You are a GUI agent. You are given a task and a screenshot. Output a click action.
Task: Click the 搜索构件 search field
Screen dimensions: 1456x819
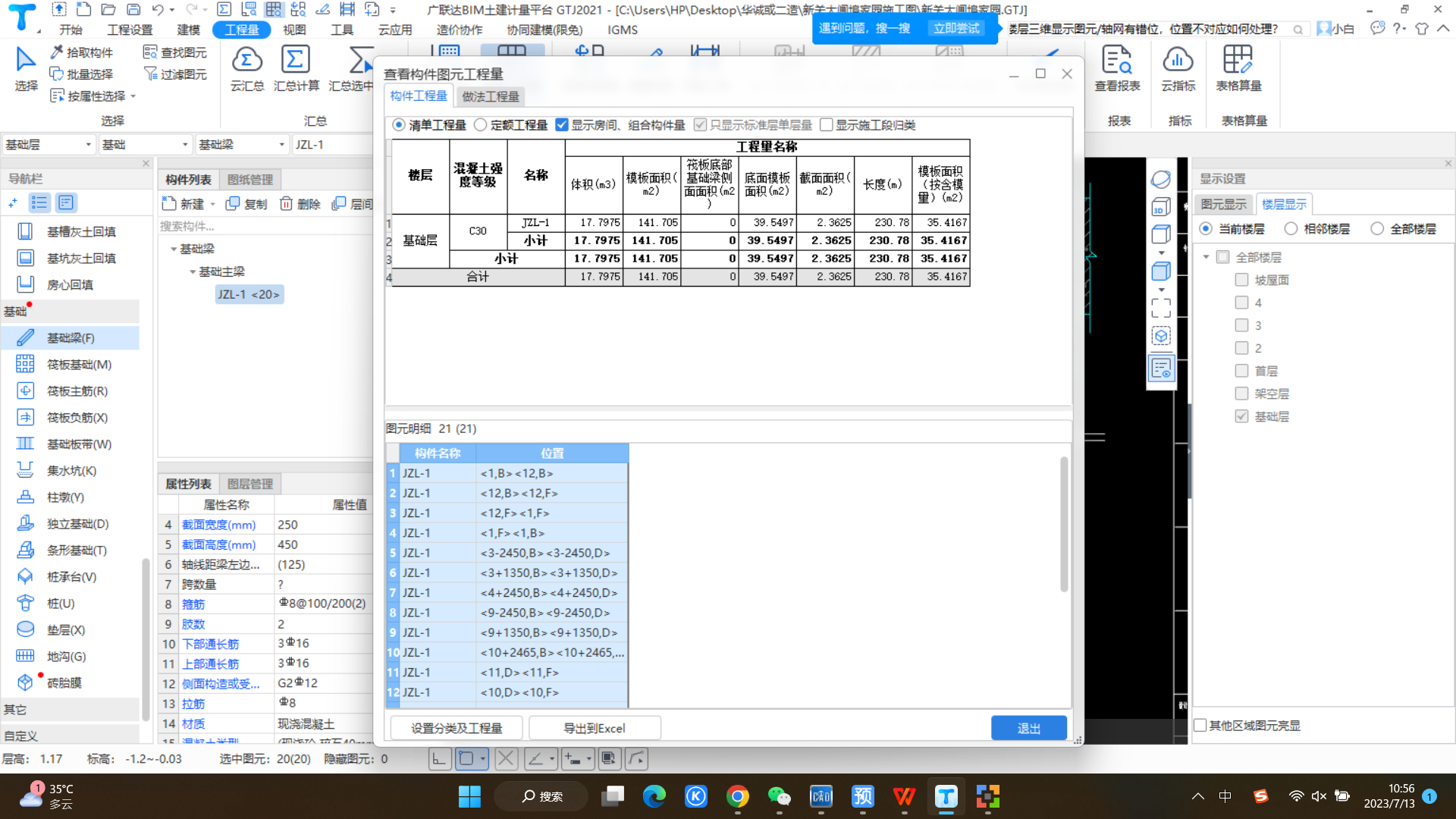click(264, 226)
